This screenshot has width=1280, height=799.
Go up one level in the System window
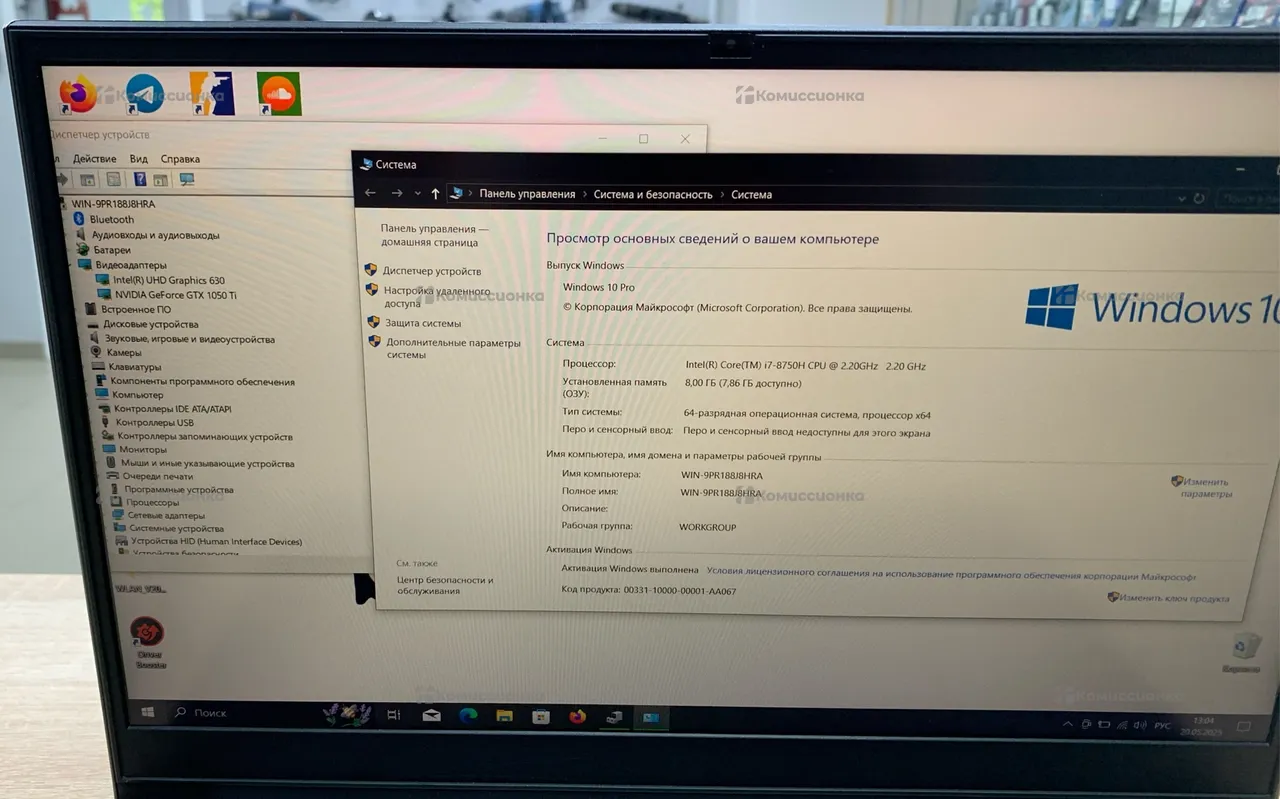pos(435,194)
